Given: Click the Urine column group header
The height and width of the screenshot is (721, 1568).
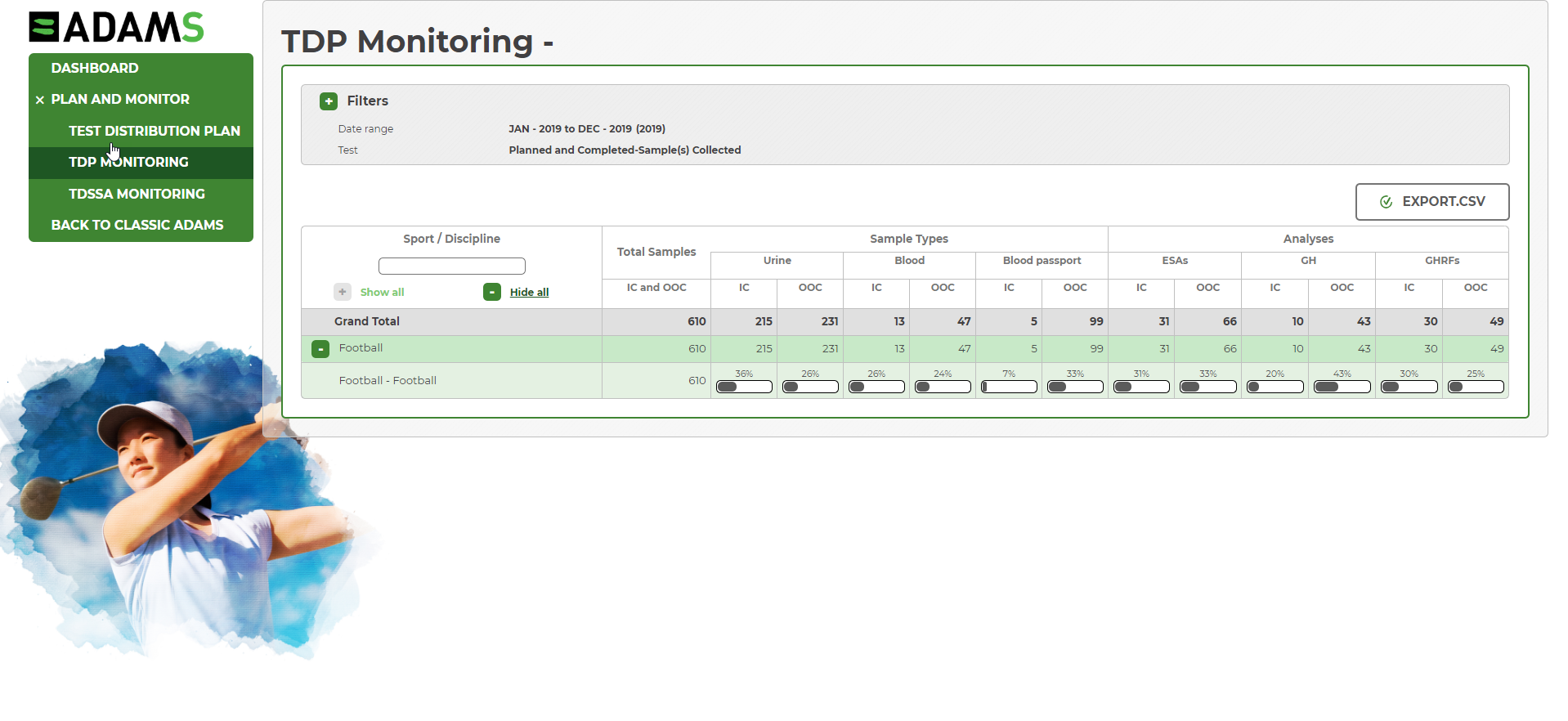Looking at the screenshot, I should (x=777, y=261).
